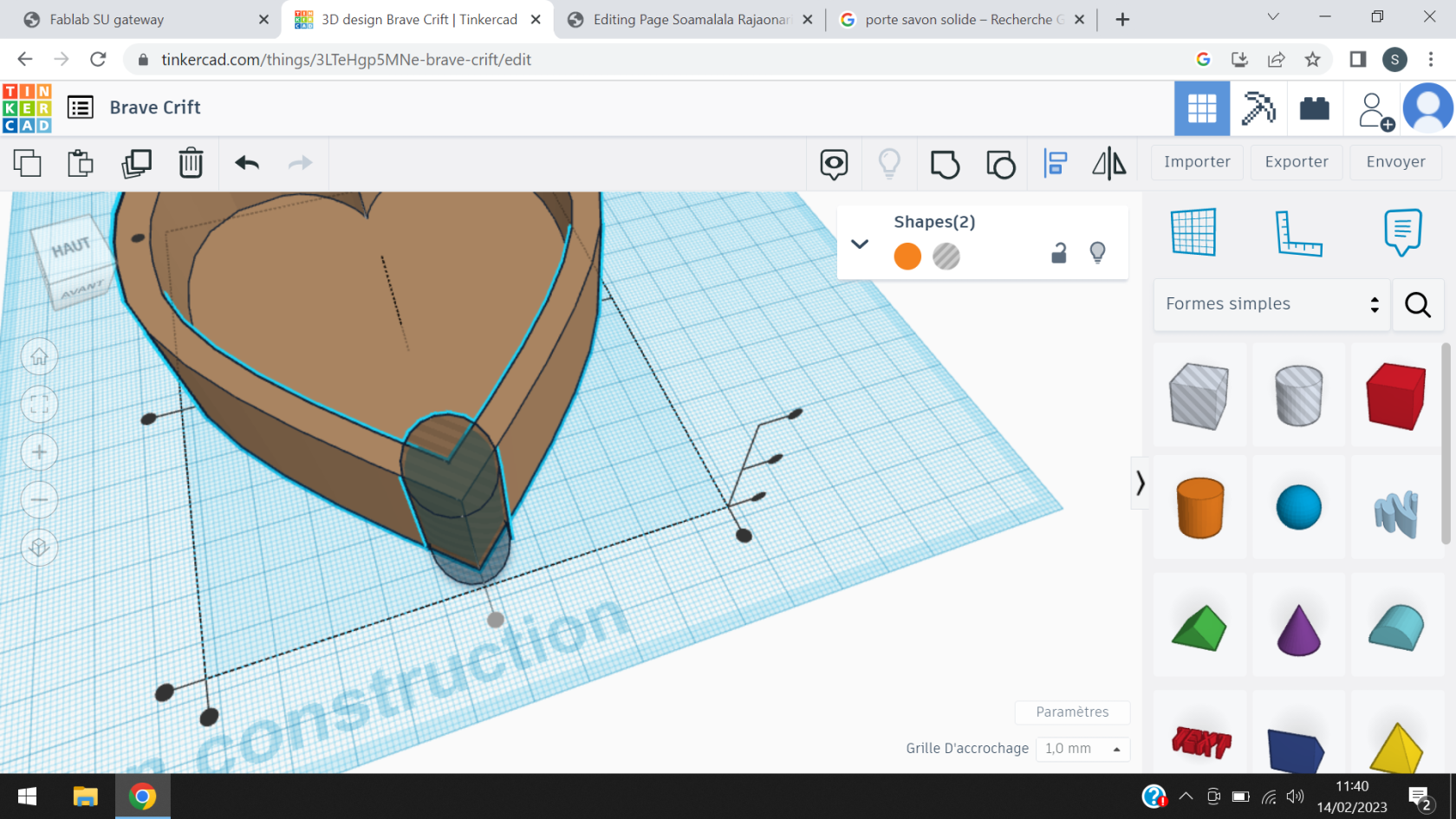Click the Importer button

point(1197,162)
